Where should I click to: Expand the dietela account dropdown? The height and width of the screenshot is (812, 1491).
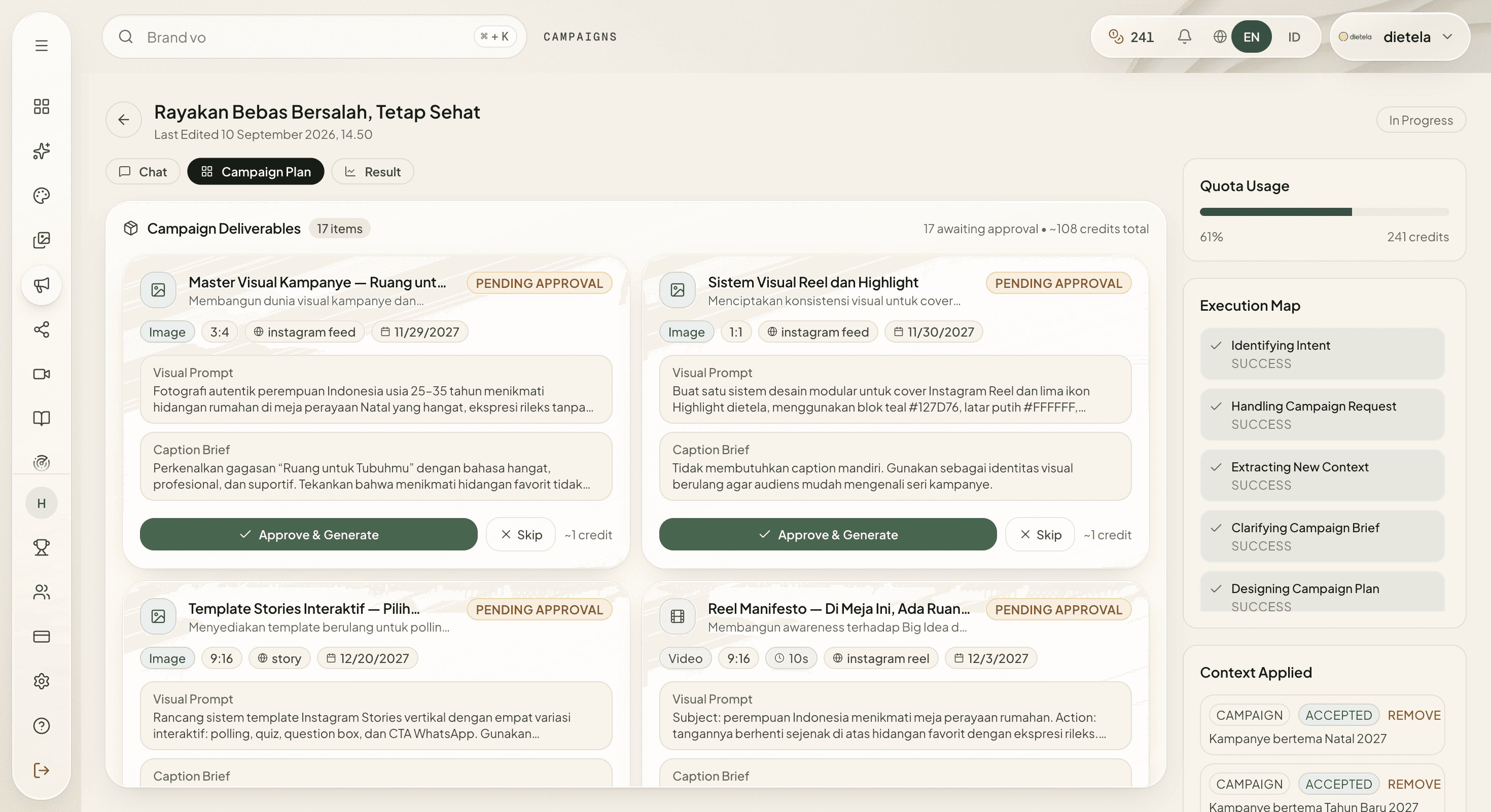tap(1399, 37)
